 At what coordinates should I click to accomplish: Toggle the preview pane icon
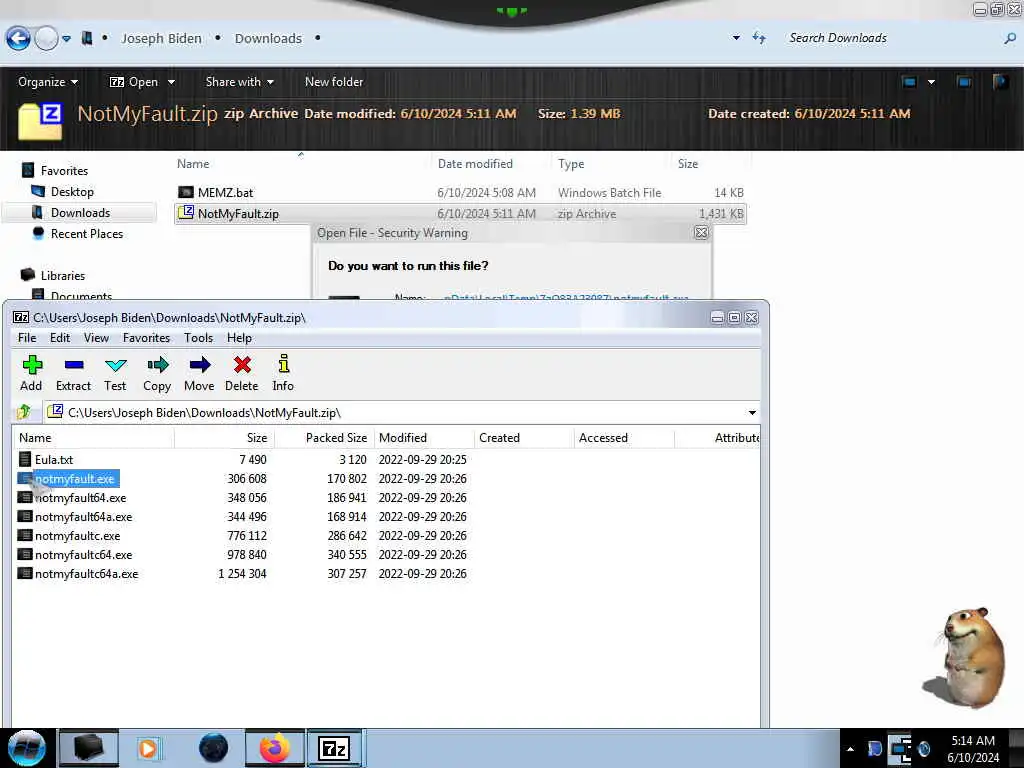pyautogui.click(x=964, y=82)
